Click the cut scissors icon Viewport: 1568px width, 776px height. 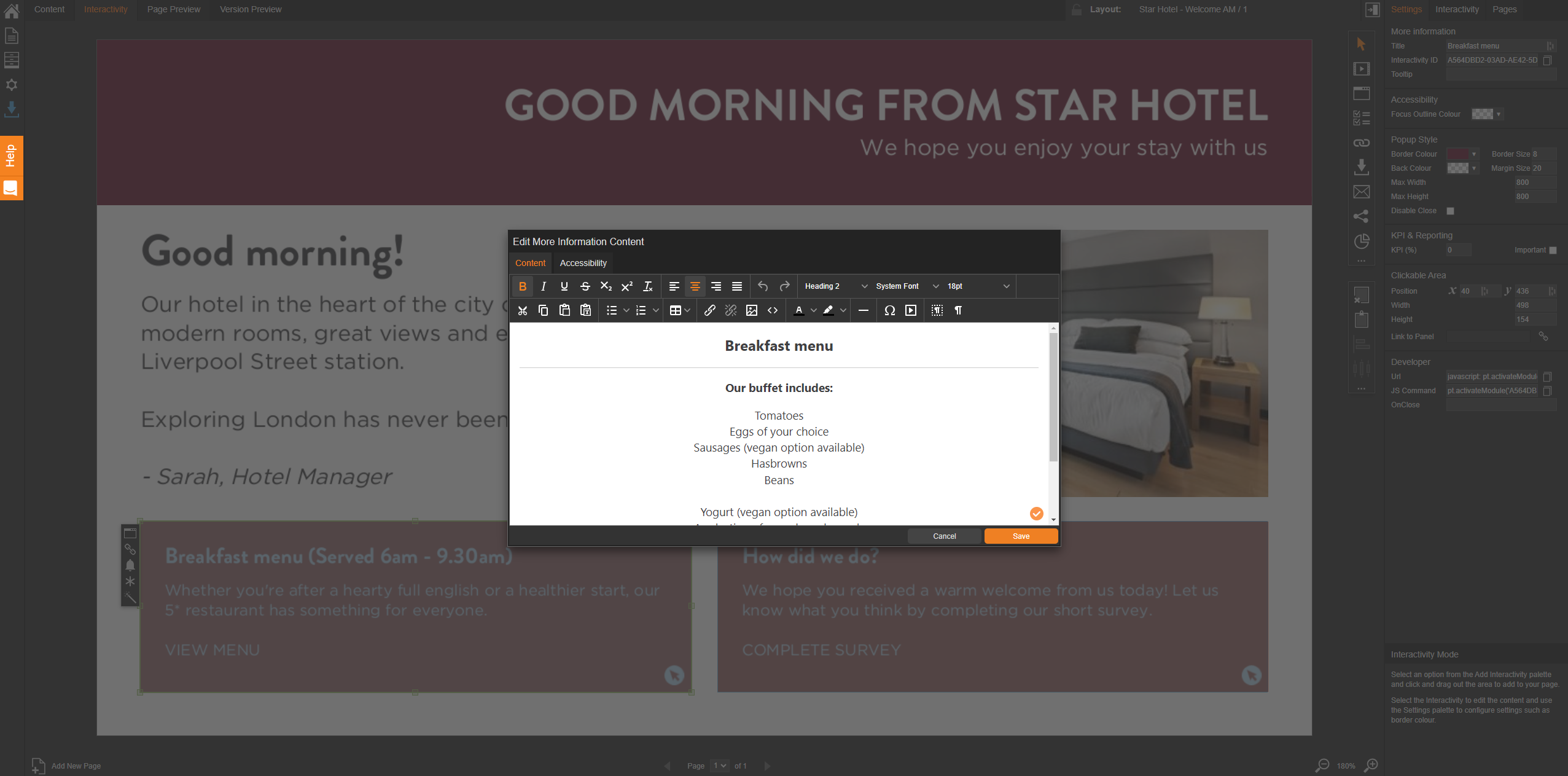tap(523, 310)
